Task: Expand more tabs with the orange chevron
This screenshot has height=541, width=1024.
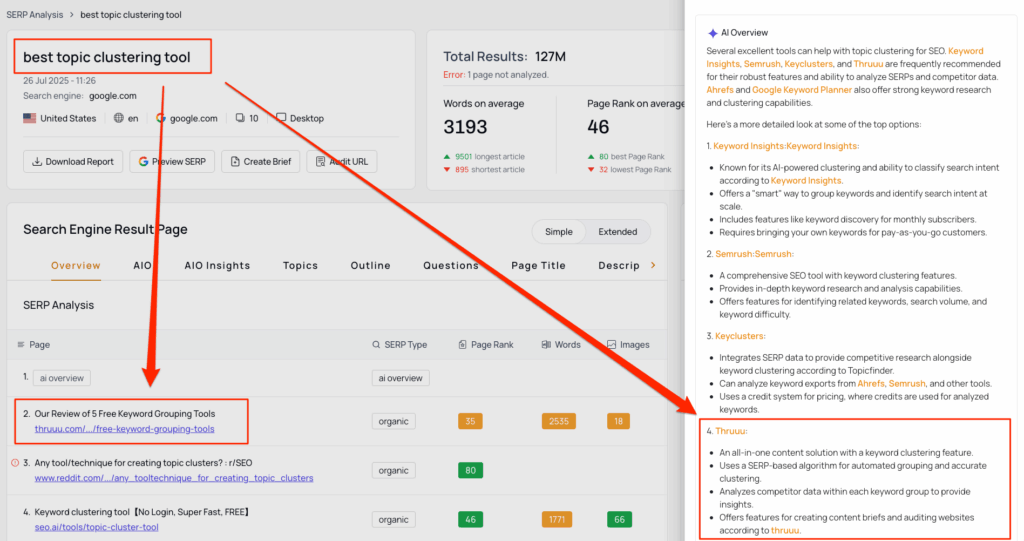Action: [x=653, y=265]
